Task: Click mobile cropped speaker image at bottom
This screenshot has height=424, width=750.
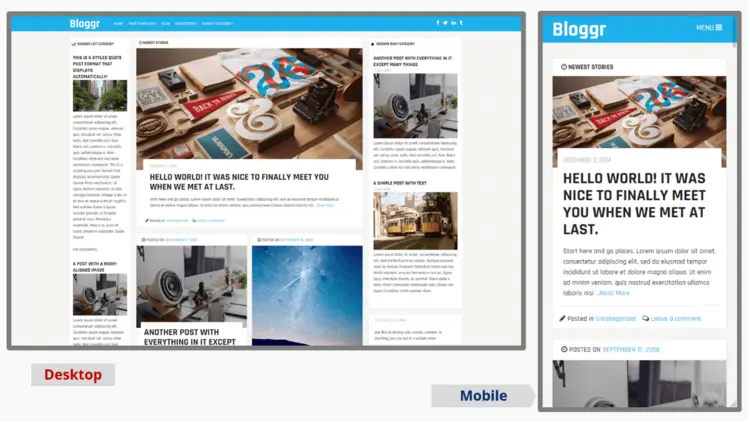Action: pos(640,384)
